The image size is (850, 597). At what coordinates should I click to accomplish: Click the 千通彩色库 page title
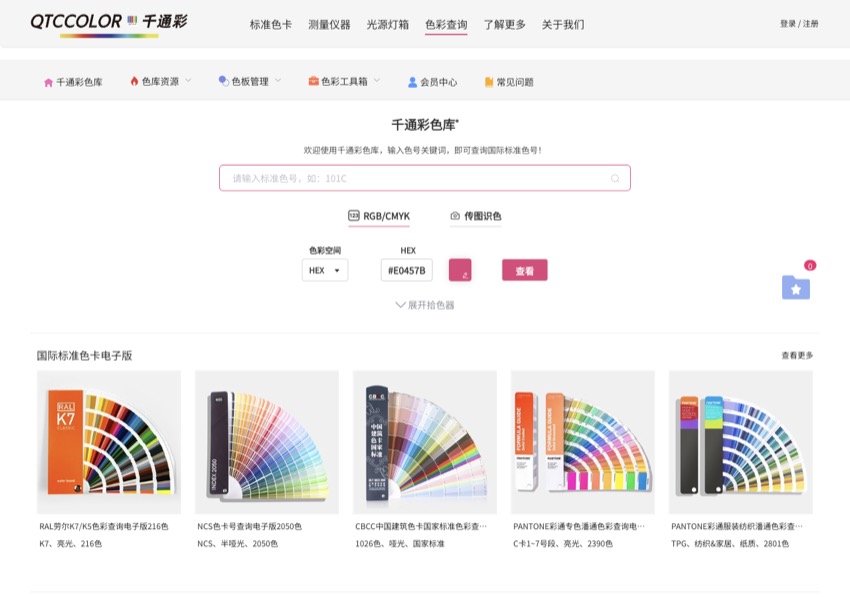click(x=425, y=125)
